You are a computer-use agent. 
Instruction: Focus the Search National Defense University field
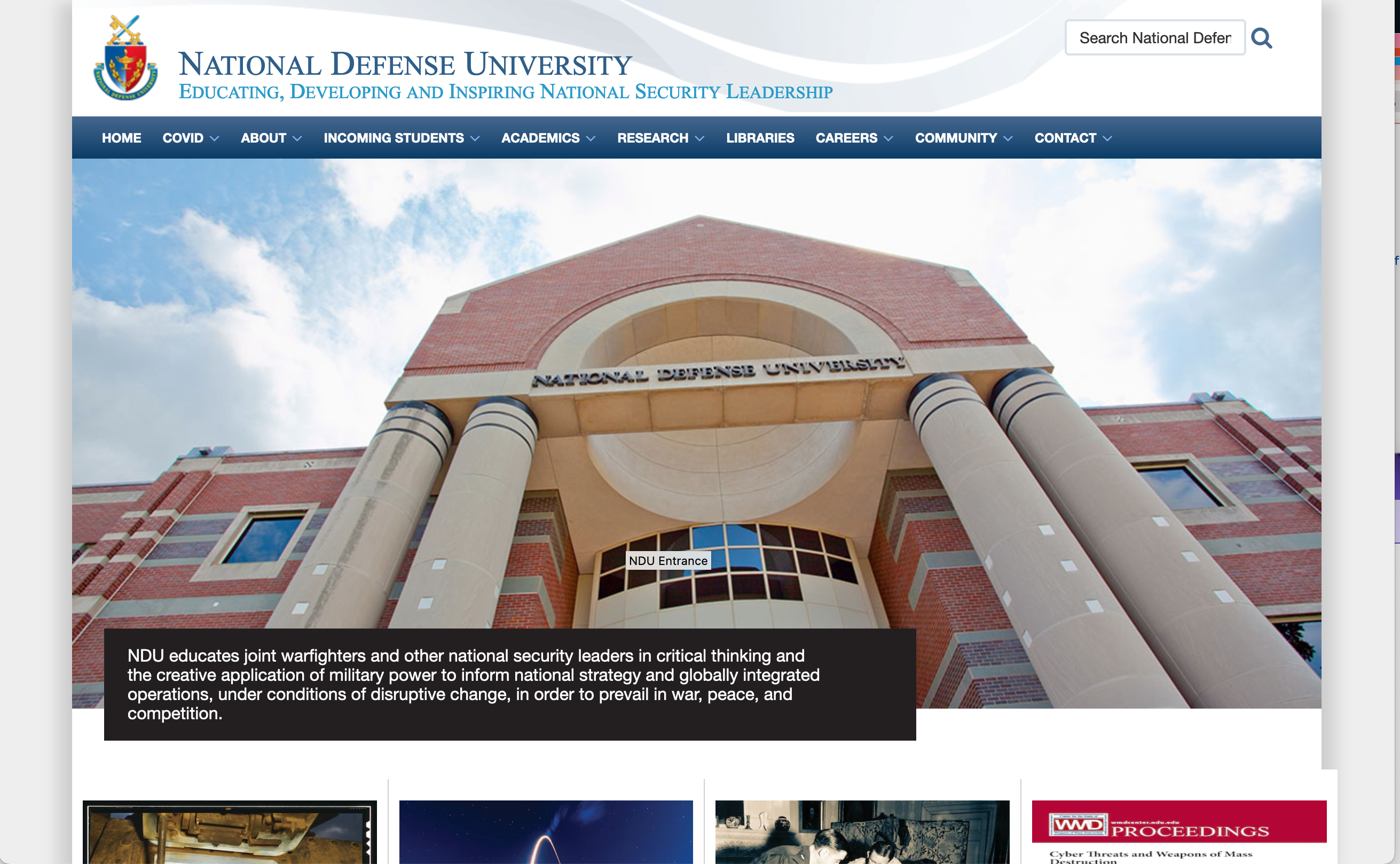point(1155,38)
